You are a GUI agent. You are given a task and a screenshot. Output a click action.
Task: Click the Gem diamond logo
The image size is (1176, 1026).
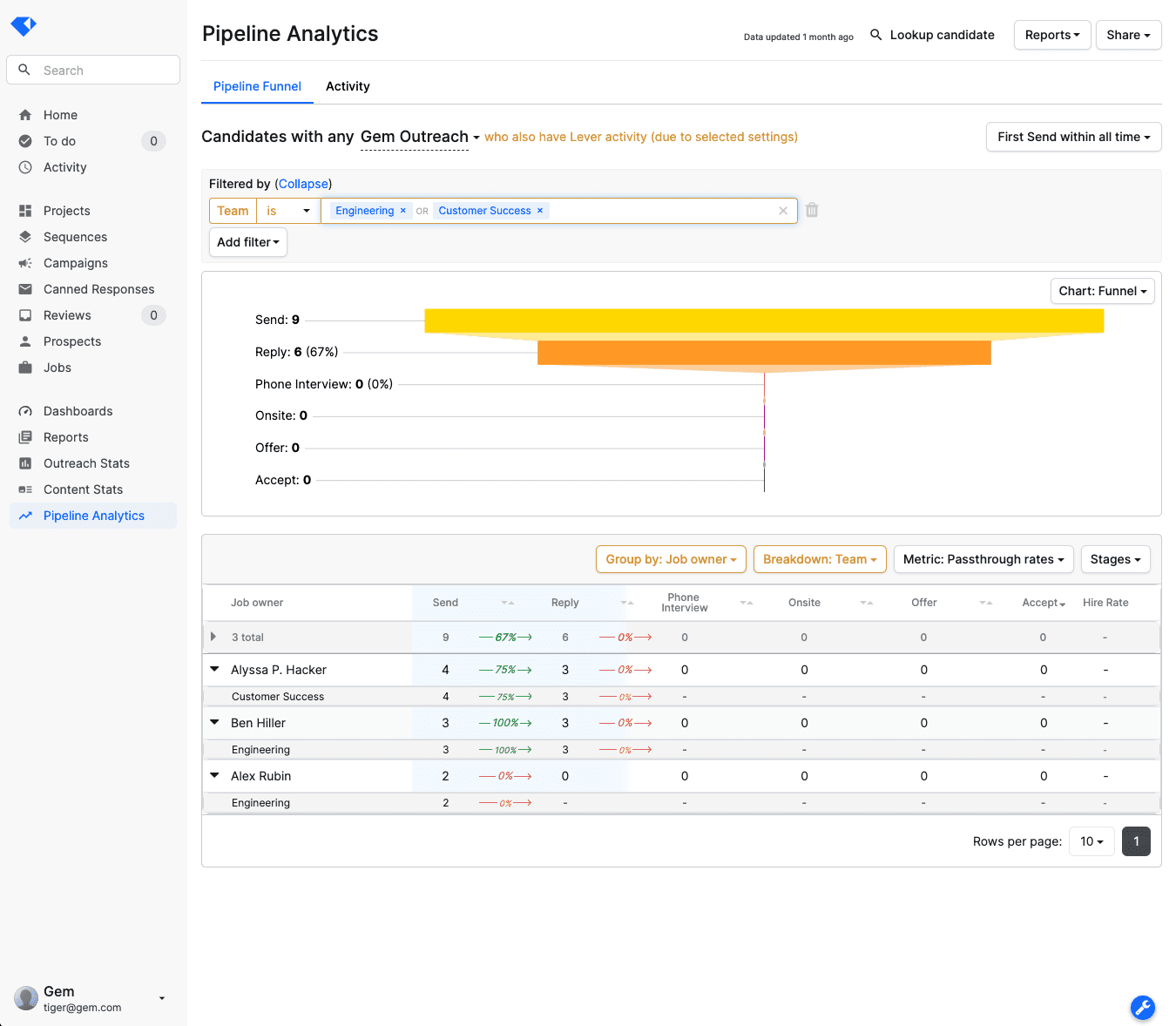tap(24, 26)
